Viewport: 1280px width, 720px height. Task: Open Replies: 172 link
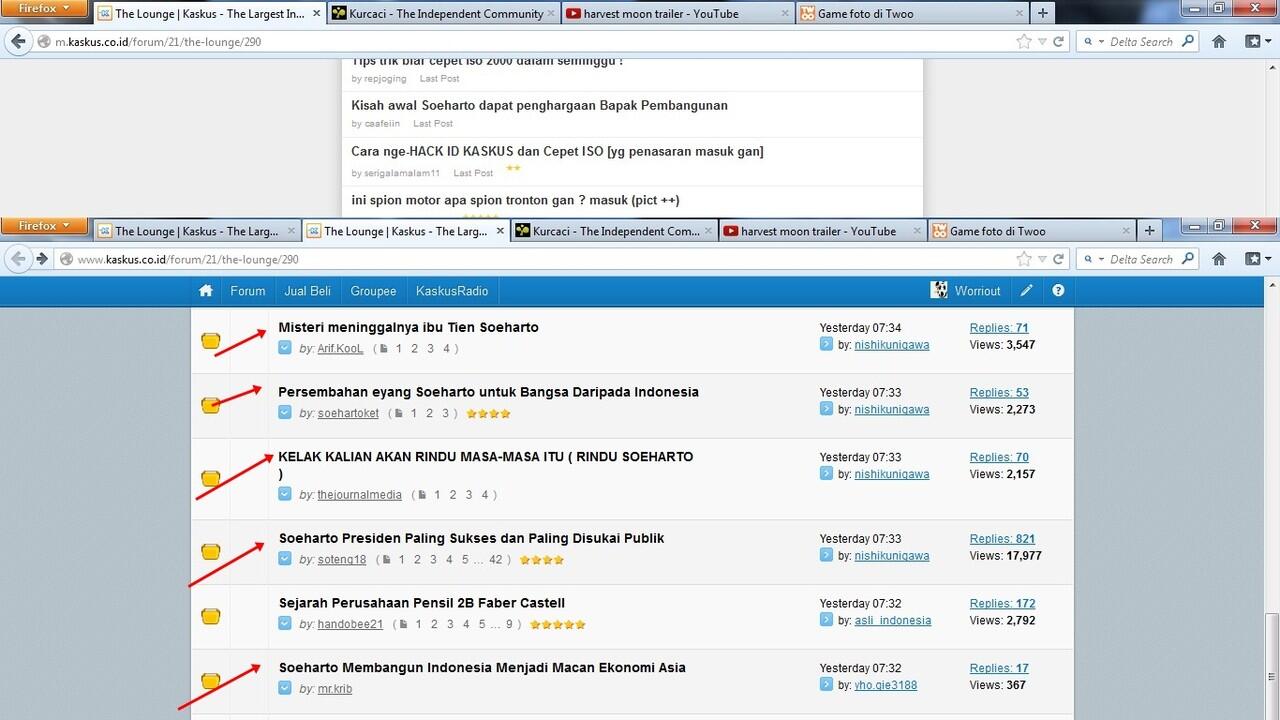click(1002, 604)
